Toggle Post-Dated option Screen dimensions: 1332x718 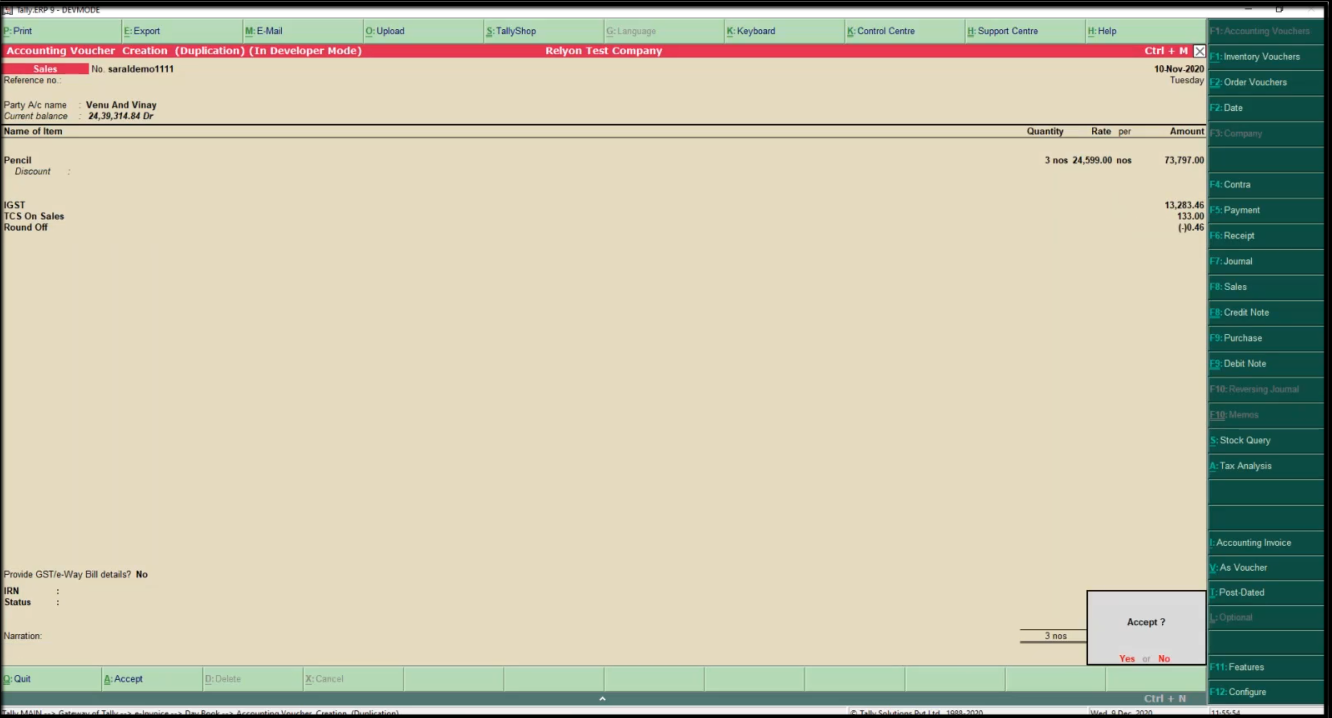point(1266,593)
